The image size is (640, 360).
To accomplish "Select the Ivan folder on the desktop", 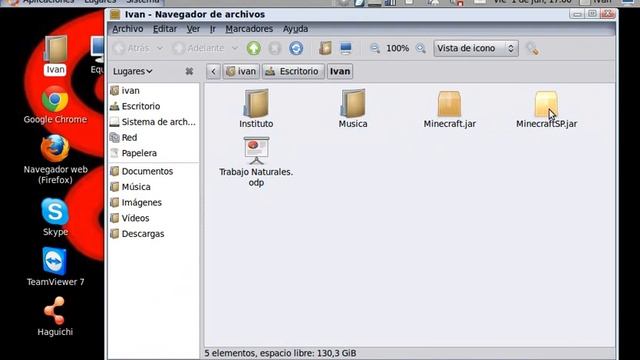I will click(x=55, y=56).
